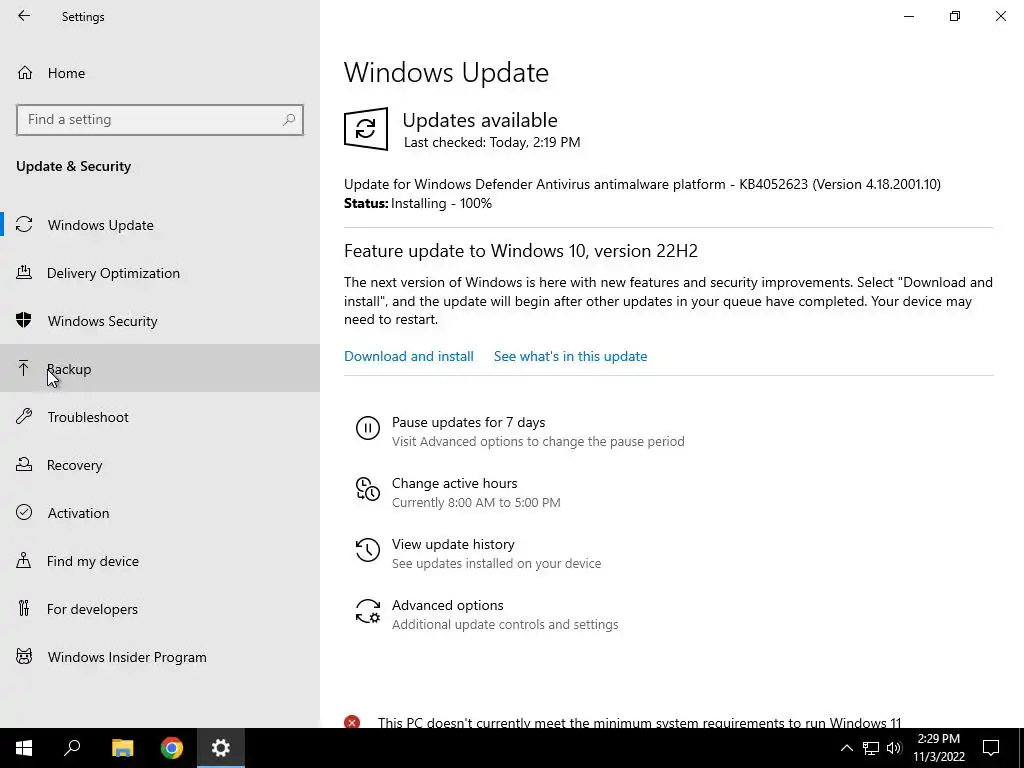1024x768 pixels.
Task: Open File Explorer from the taskbar
Action: pos(122,748)
